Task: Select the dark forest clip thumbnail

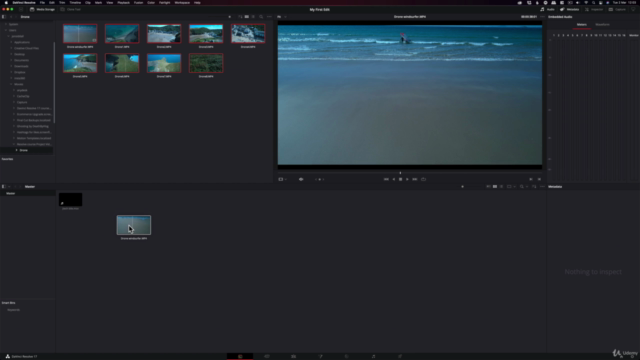Action: (206, 63)
